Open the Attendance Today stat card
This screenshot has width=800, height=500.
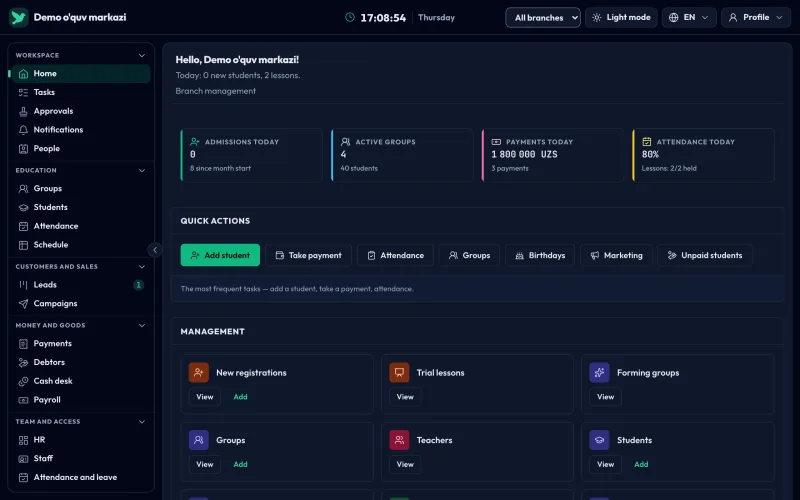pyautogui.click(x=703, y=155)
